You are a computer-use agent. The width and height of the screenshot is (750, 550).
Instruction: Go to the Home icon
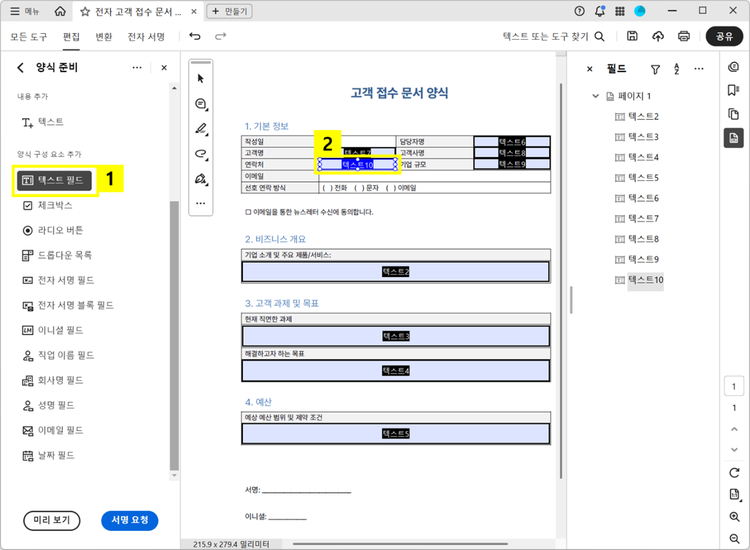(60, 11)
